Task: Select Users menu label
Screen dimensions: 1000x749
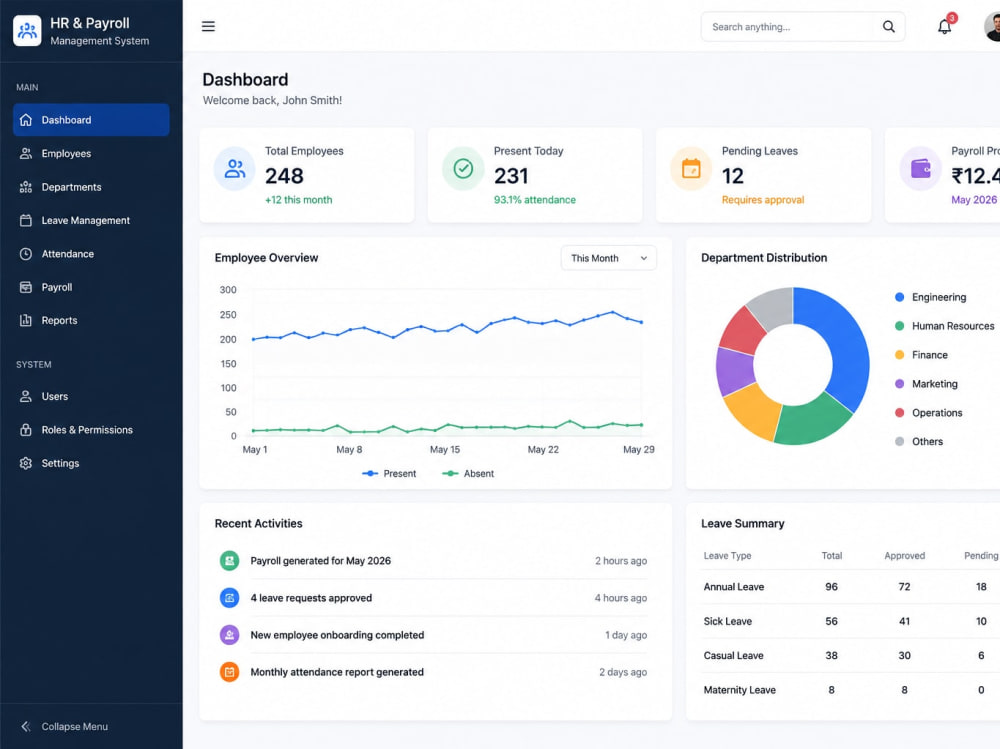Action: point(55,396)
